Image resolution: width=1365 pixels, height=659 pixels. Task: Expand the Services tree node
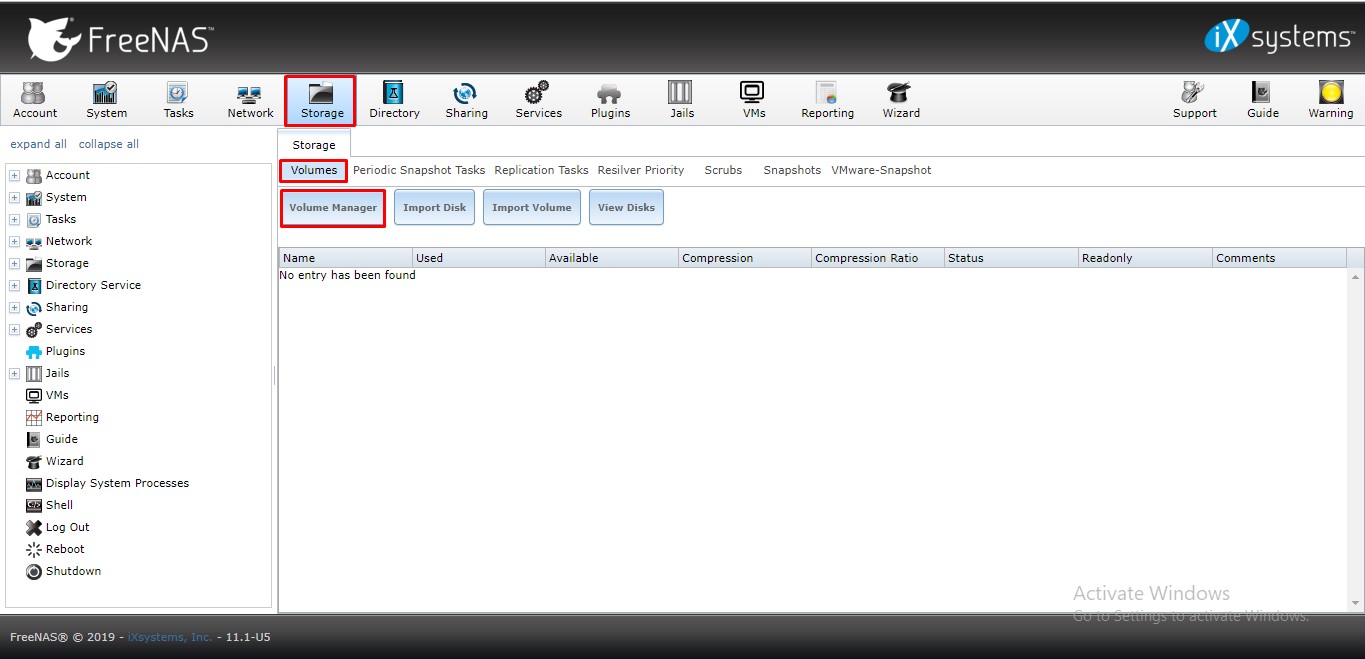[15, 329]
